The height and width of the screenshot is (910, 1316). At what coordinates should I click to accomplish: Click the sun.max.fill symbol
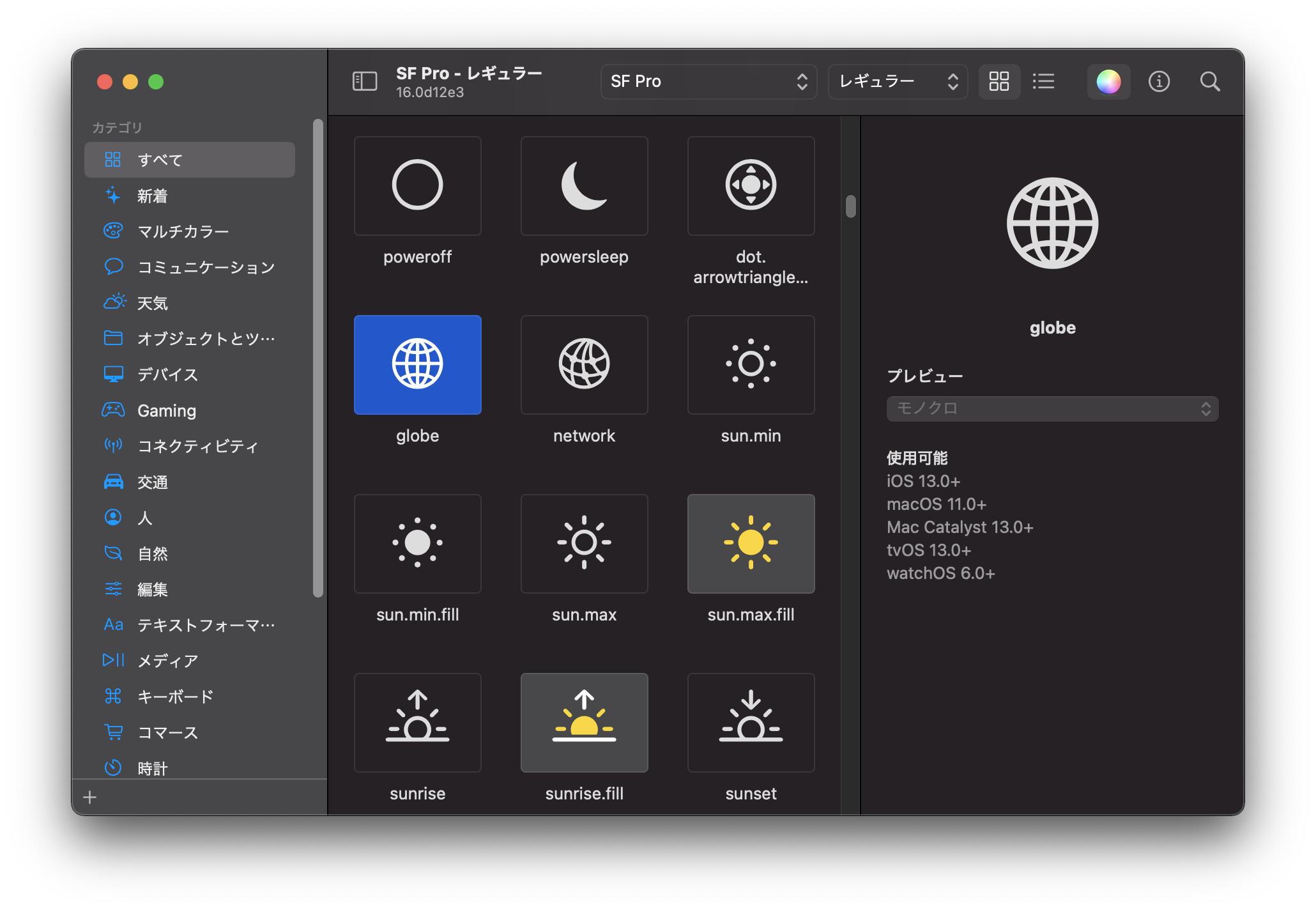(751, 543)
